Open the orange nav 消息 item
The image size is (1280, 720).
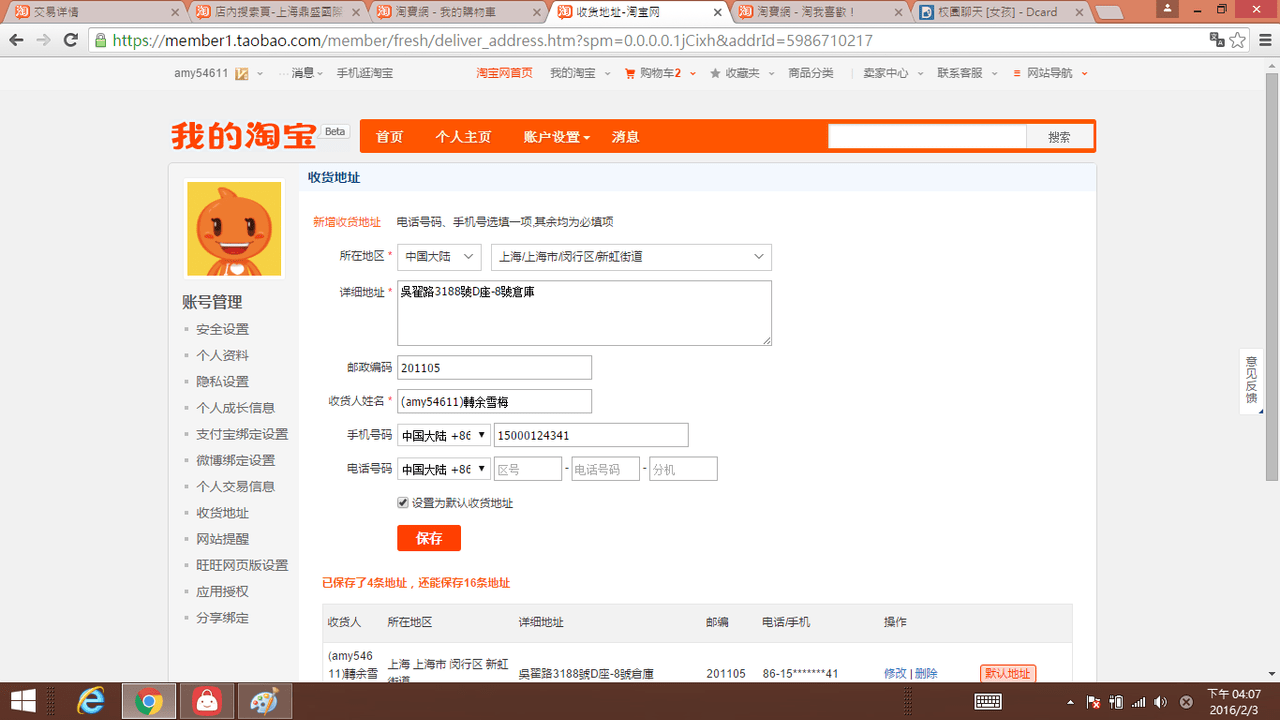pyautogui.click(x=625, y=137)
